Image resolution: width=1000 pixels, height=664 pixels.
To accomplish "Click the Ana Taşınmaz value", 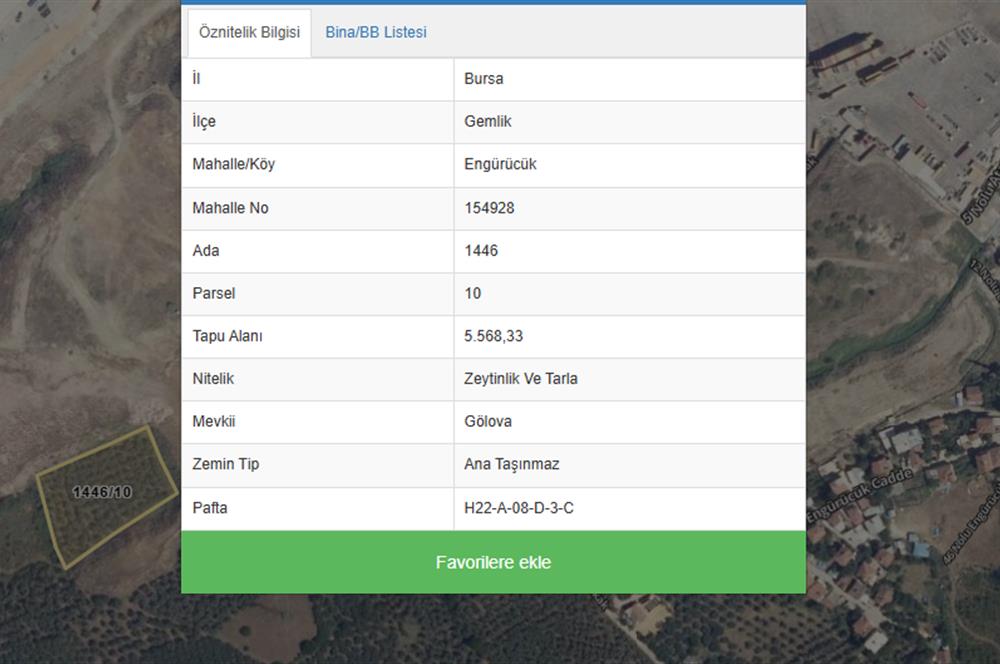I will click(512, 465).
